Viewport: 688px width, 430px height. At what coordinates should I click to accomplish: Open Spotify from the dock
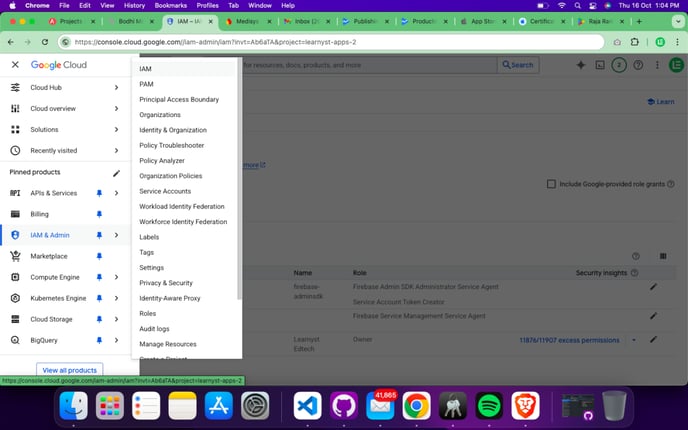click(489, 405)
